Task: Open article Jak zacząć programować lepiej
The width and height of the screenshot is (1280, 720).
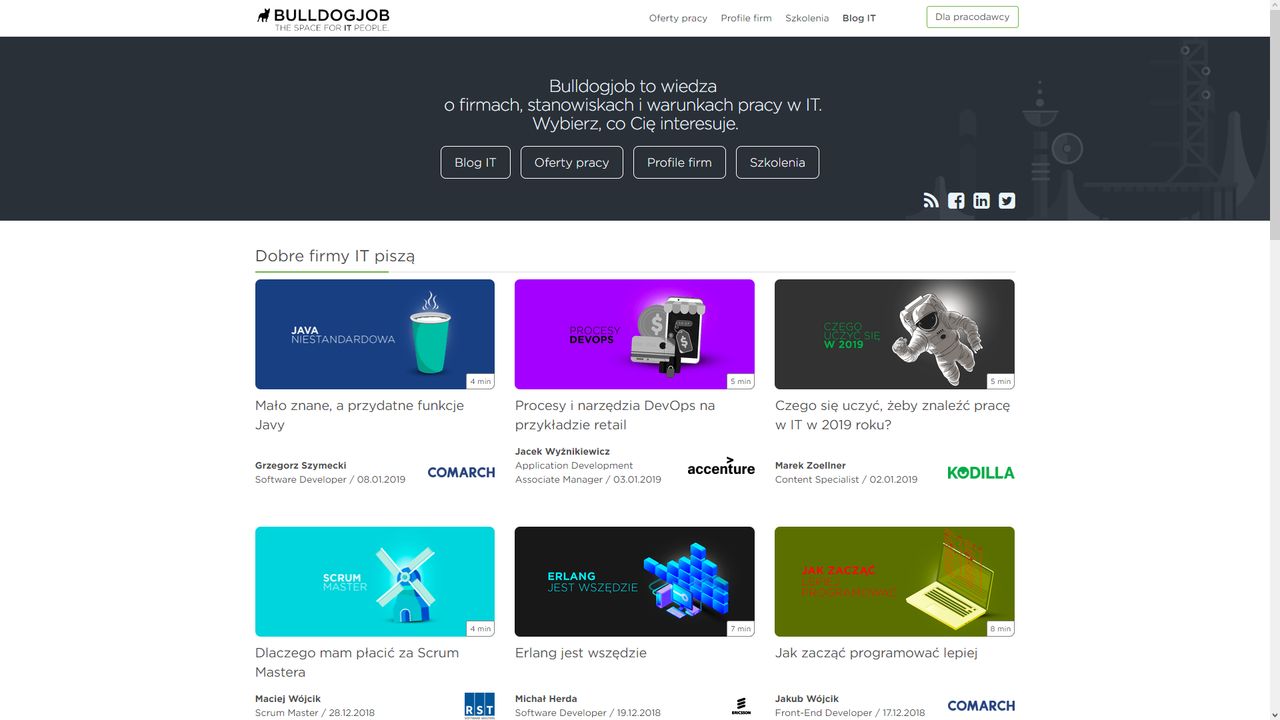Action: (x=876, y=653)
